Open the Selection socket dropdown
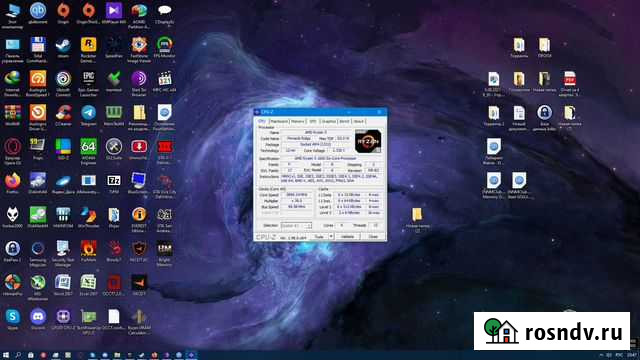The image size is (640, 360). 296,225
